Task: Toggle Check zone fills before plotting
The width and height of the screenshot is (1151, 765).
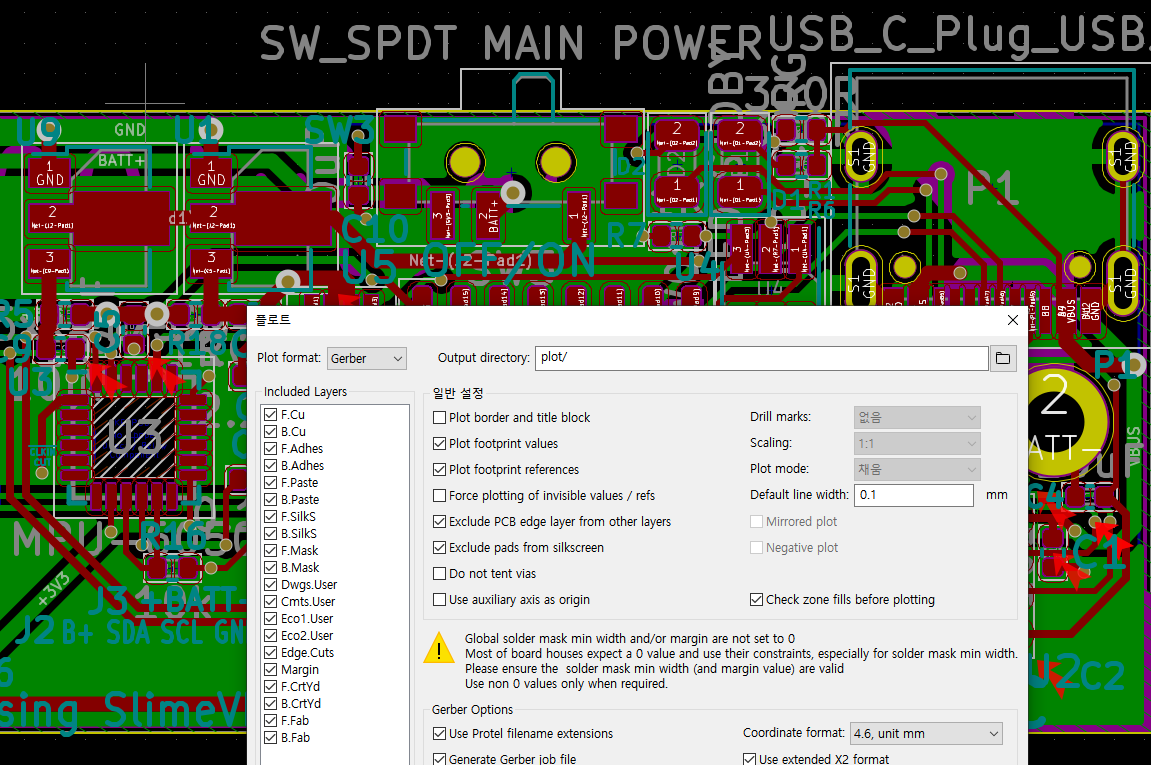Action: point(756,600)
